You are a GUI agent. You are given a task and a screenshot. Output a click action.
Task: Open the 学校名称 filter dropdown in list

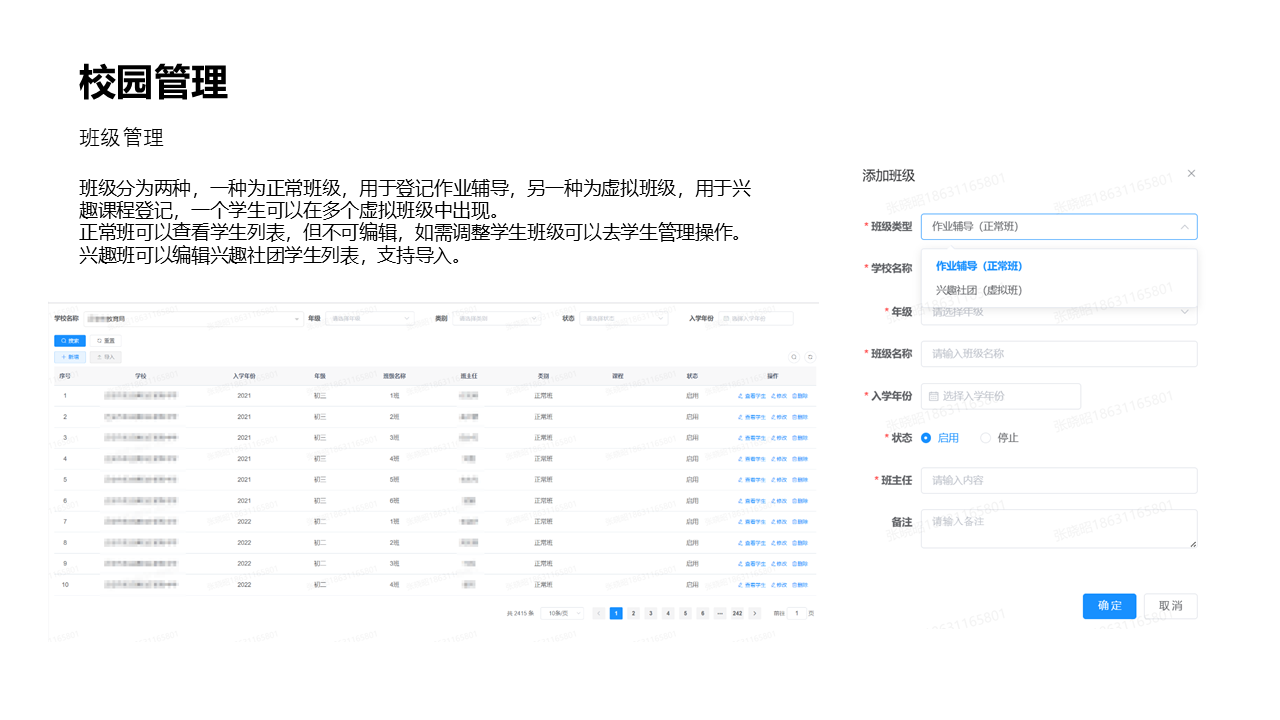coord(193,319)
